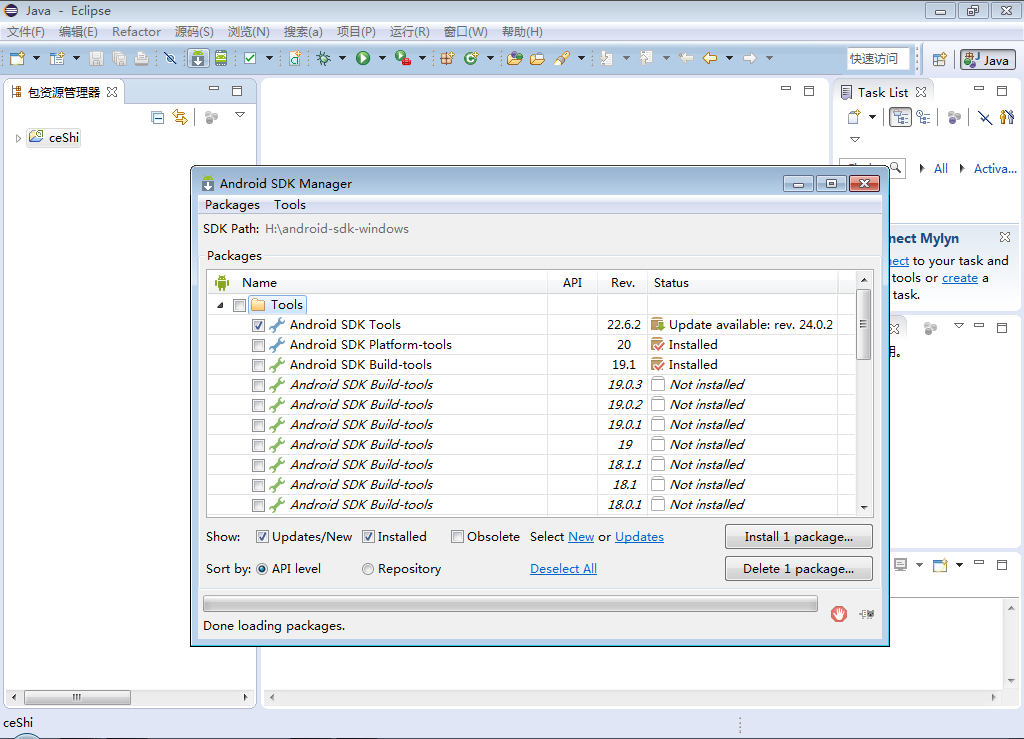Screen dimensions: 1024x739
Task: Select the API level sort radio button
Action: (262, 569)
